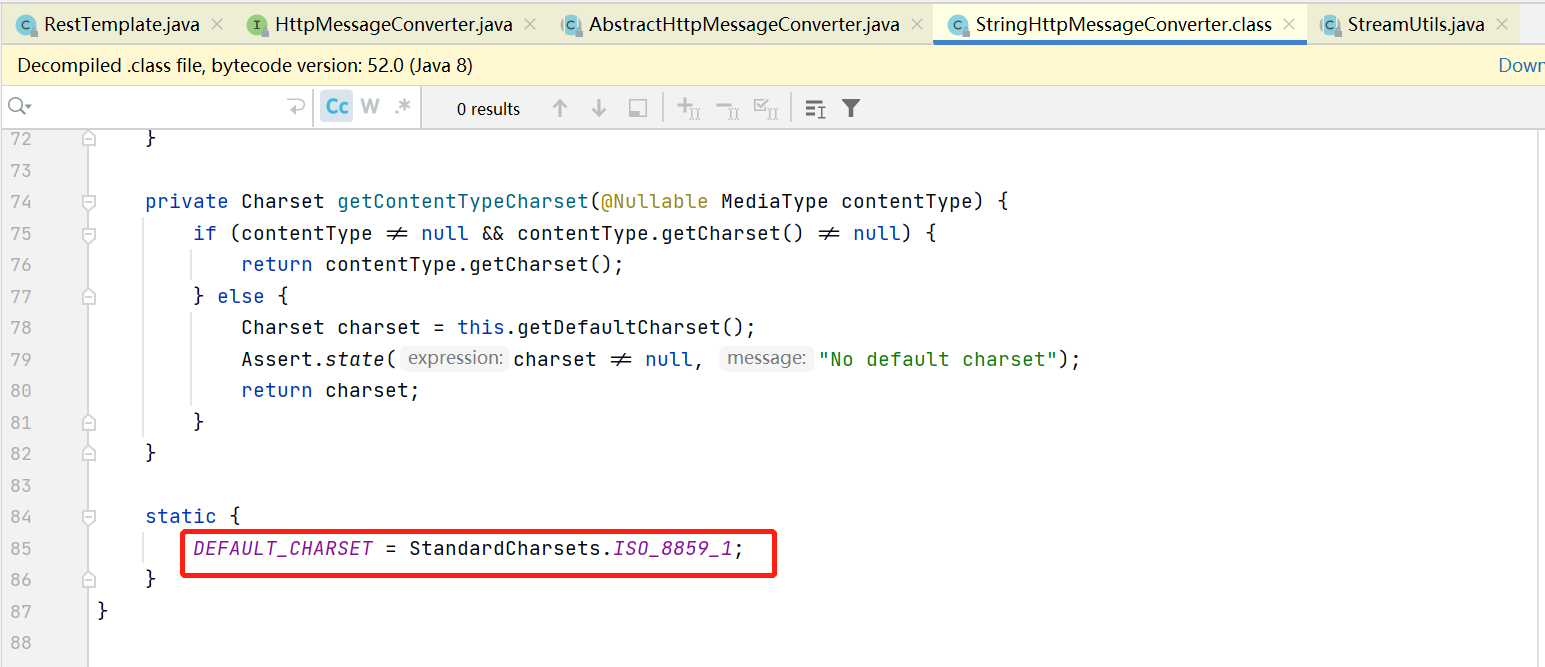The width and height of the screenshot is (1545, 667).
Task: Switch to AbstractHttpMessageConverter.java tab
Action: click(x=744, y=24)
